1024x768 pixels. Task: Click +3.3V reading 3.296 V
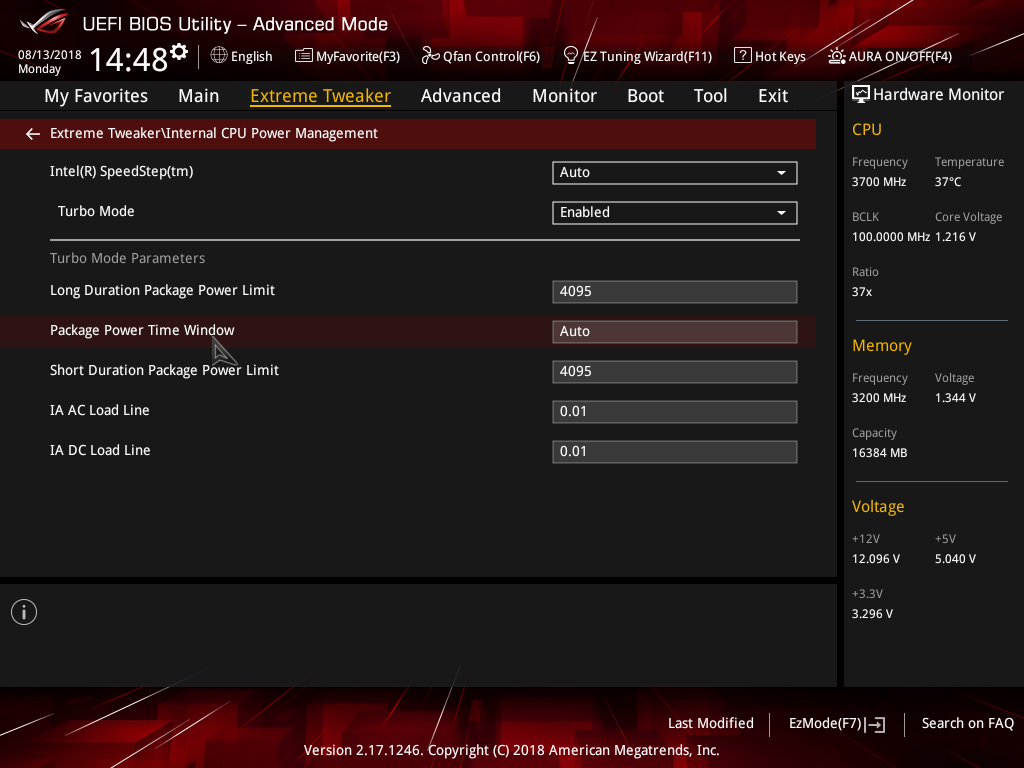[872, 614]
